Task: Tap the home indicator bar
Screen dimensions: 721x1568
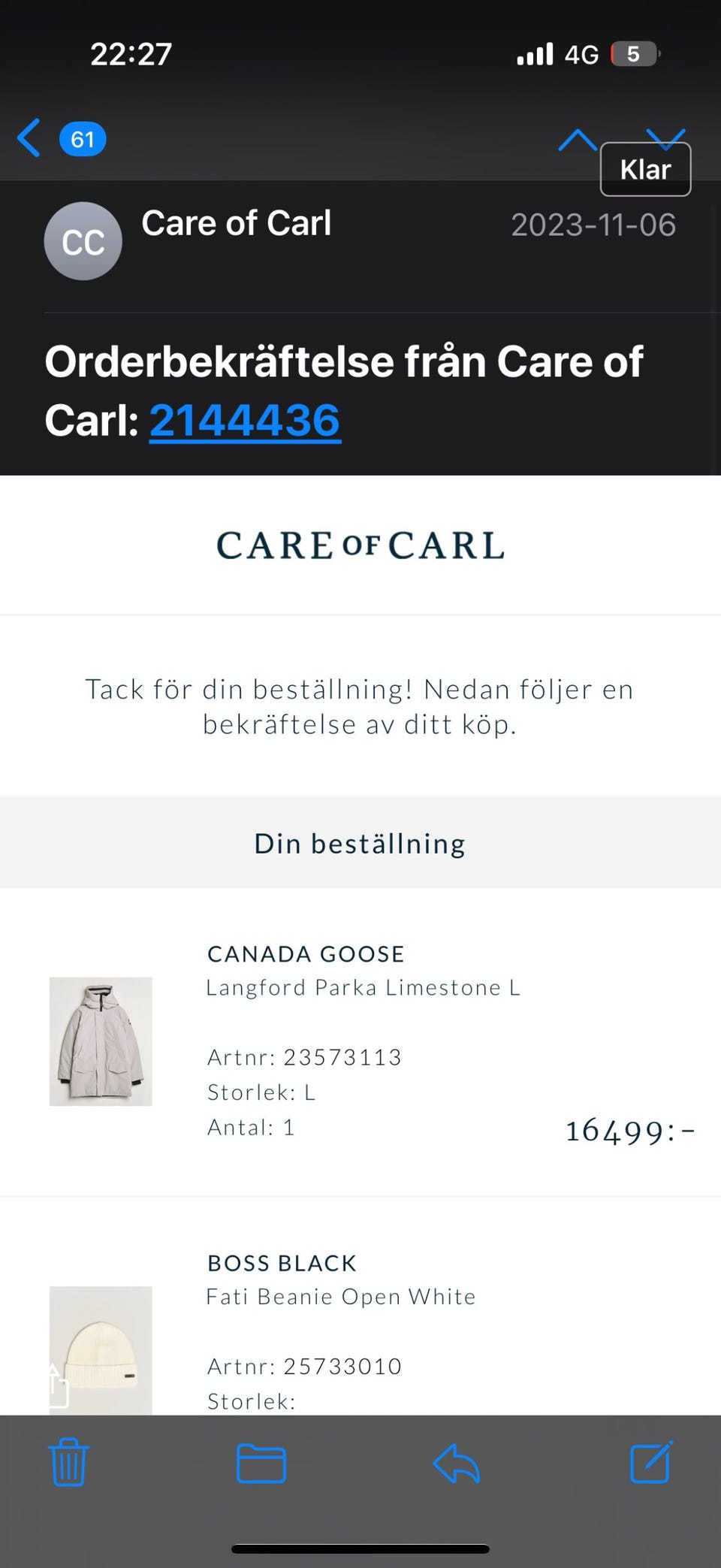Action: pos(360,1548)
